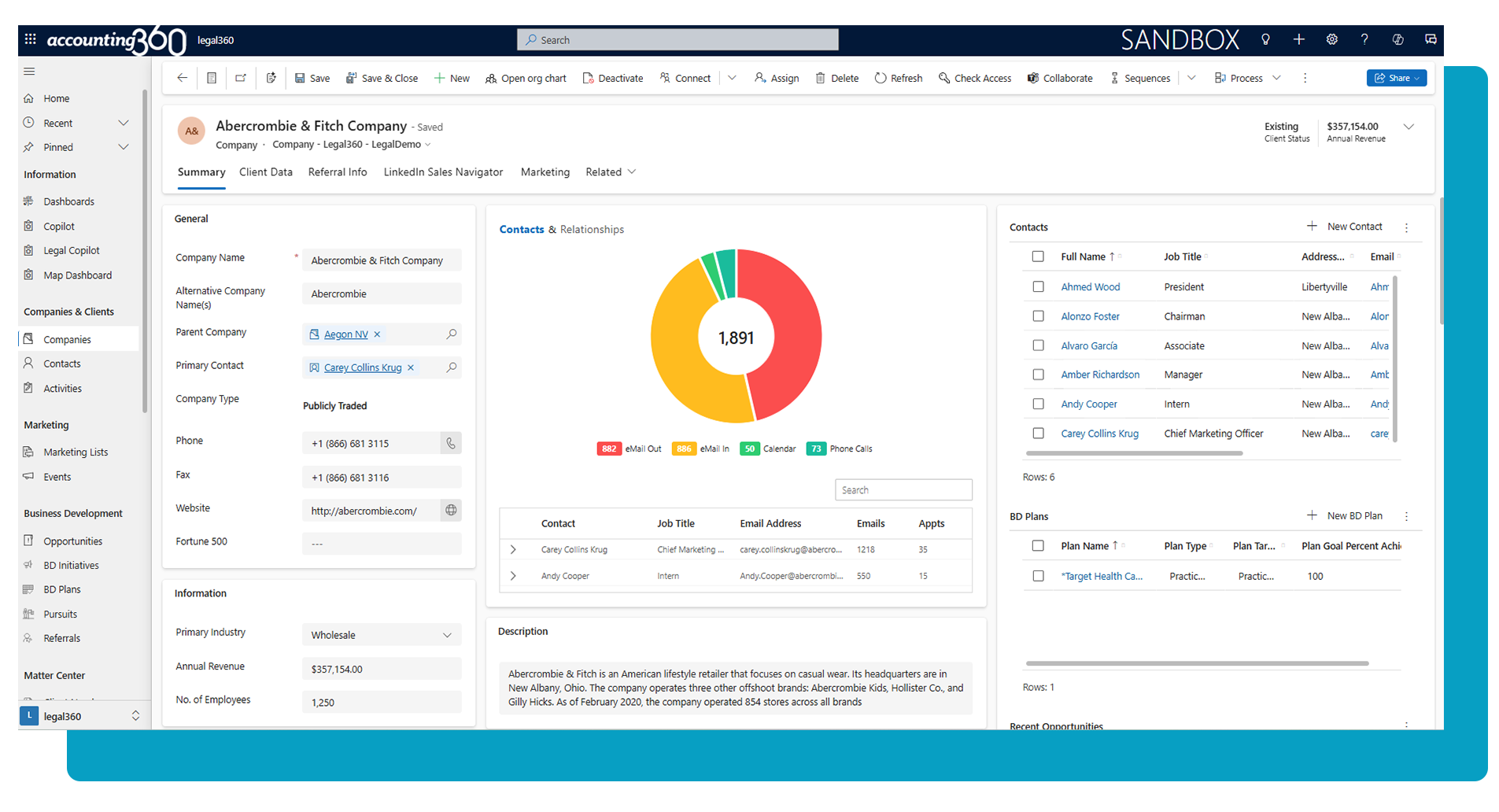This screenshot has width=1499, height=812.
Task: Click the back arrow in command bar
Action: point(182,78)
